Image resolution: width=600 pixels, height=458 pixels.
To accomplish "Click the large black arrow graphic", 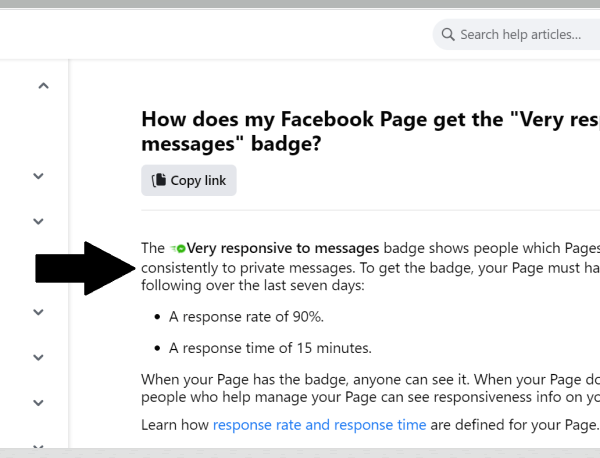I will pos(85,268).
